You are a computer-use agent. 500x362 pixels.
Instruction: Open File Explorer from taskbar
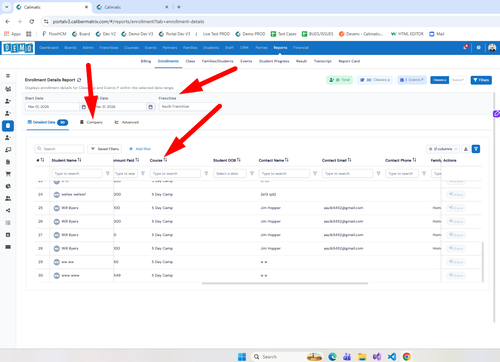[362, 357]
